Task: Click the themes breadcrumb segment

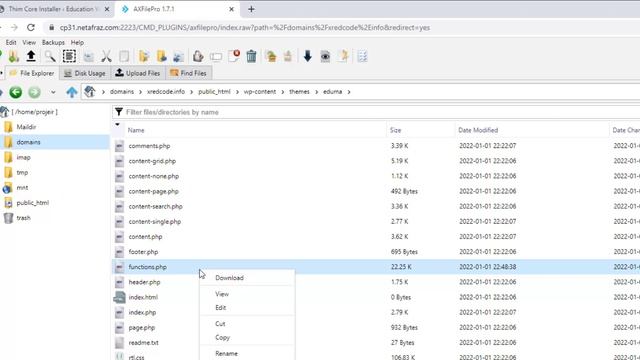Action: point(299,92)
